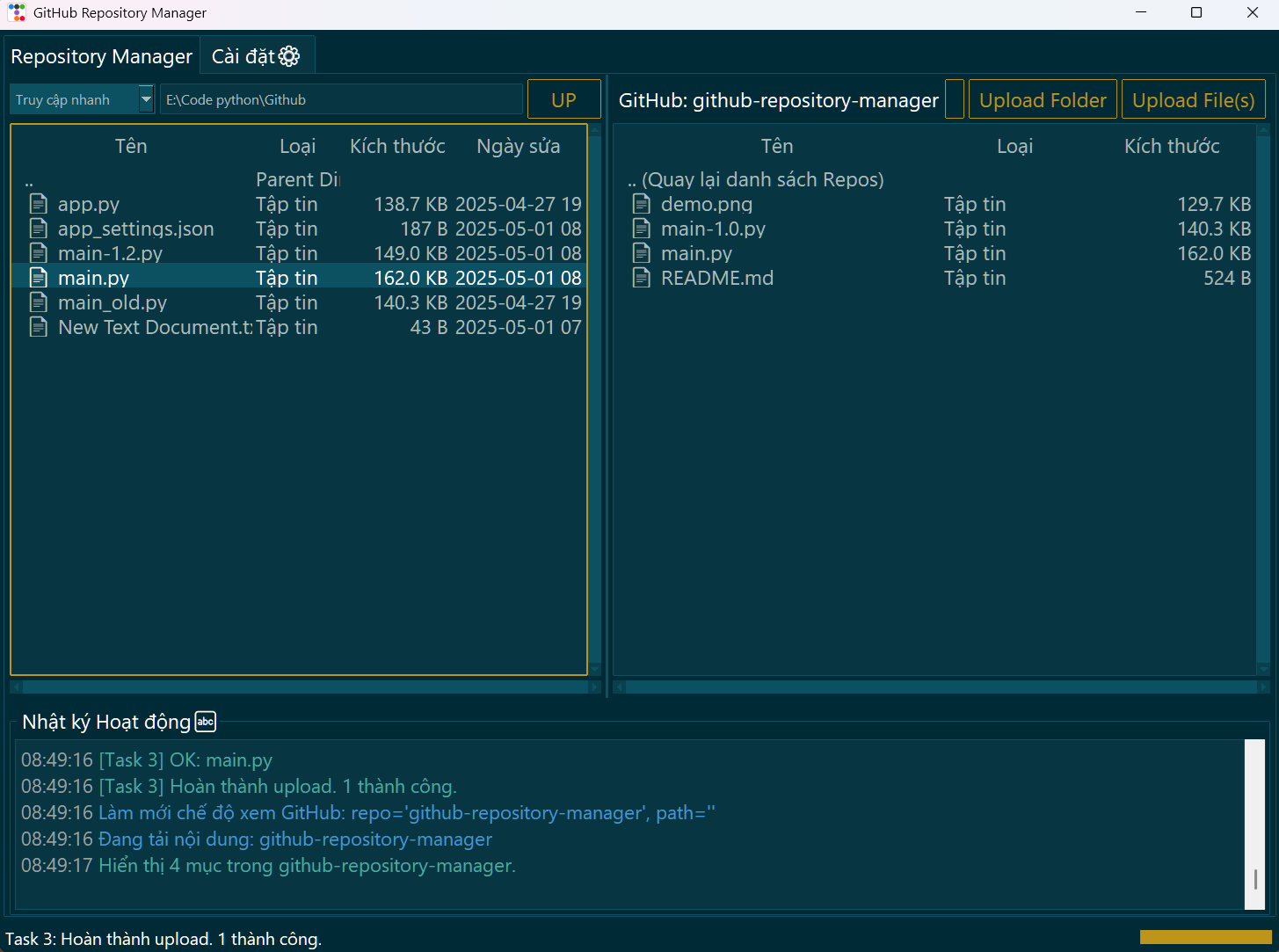The height and width of the screenshot is (952, 1279).
Task: Select demo.png in the GitHub list
Action: [935, 204]
